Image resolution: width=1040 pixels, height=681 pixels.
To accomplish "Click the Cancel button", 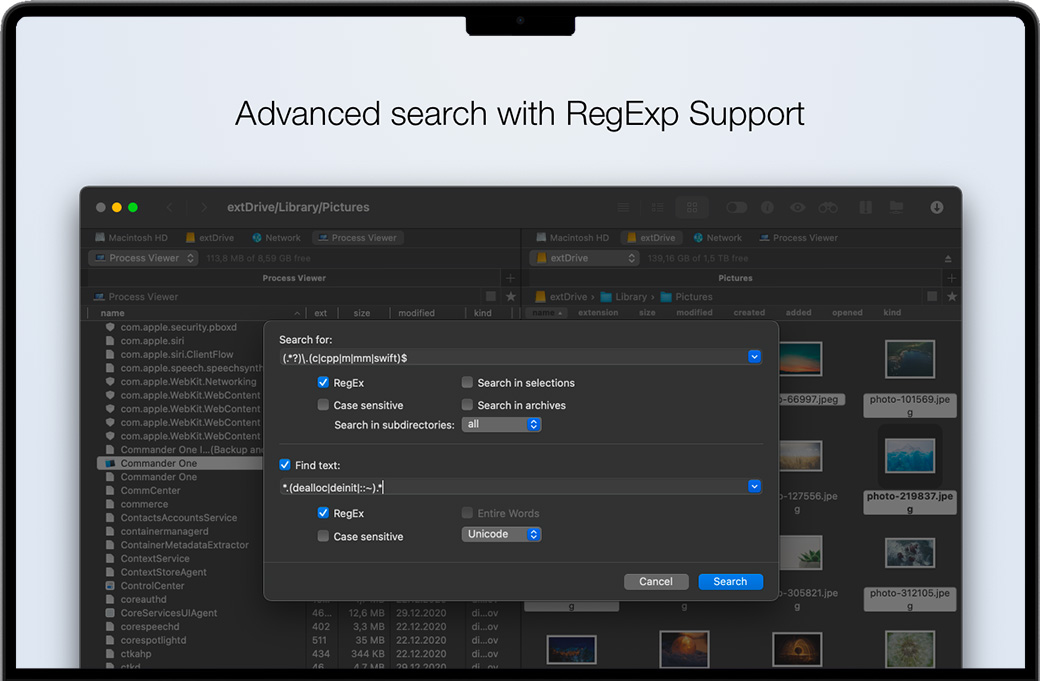I will (x=656, y=581).
